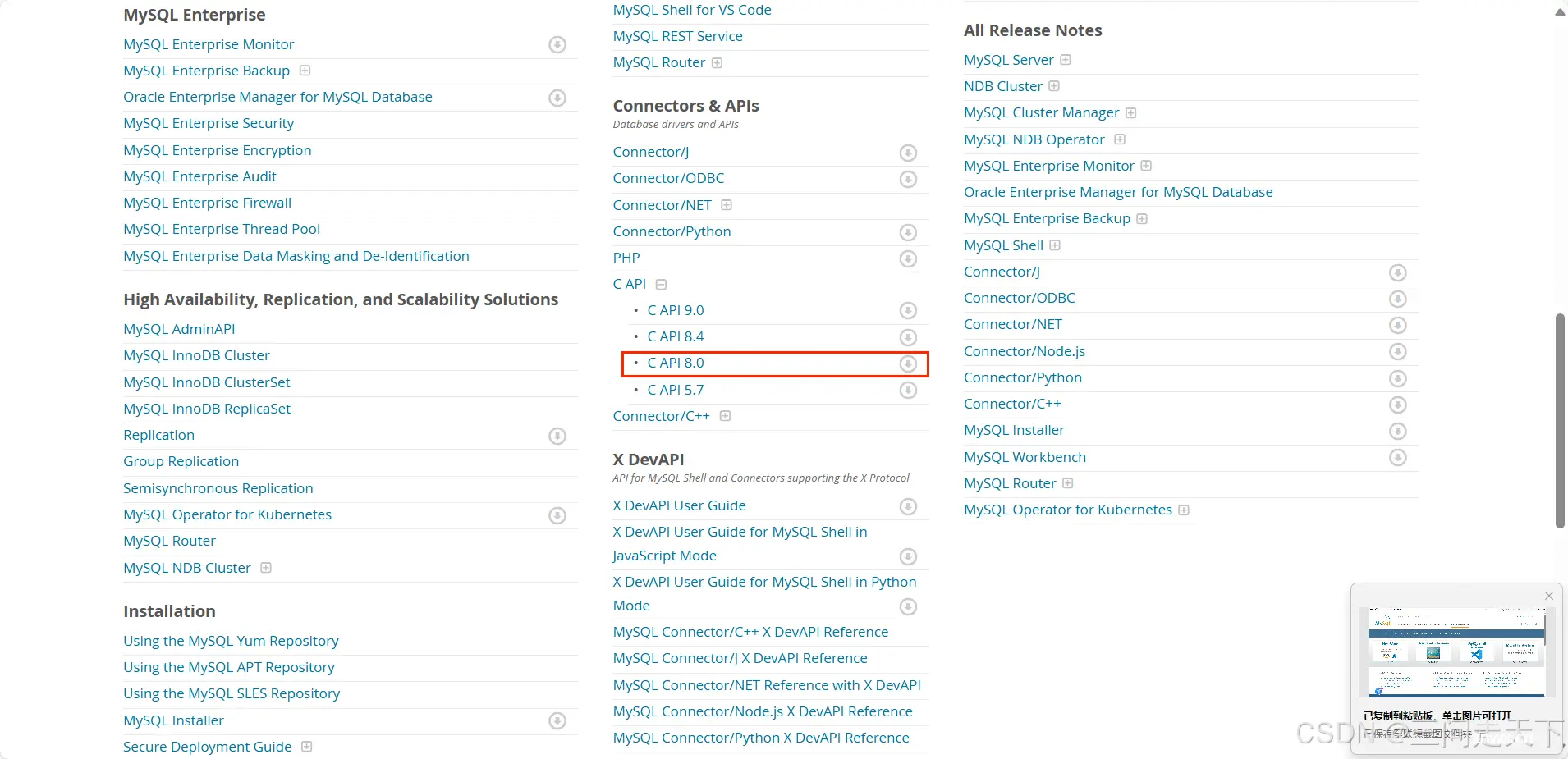Image resolution: width=1568 pixels, height=759 pixels.
Task: Open MySQL Connector/J X DevAPI Reference
Action: point(740,658)
